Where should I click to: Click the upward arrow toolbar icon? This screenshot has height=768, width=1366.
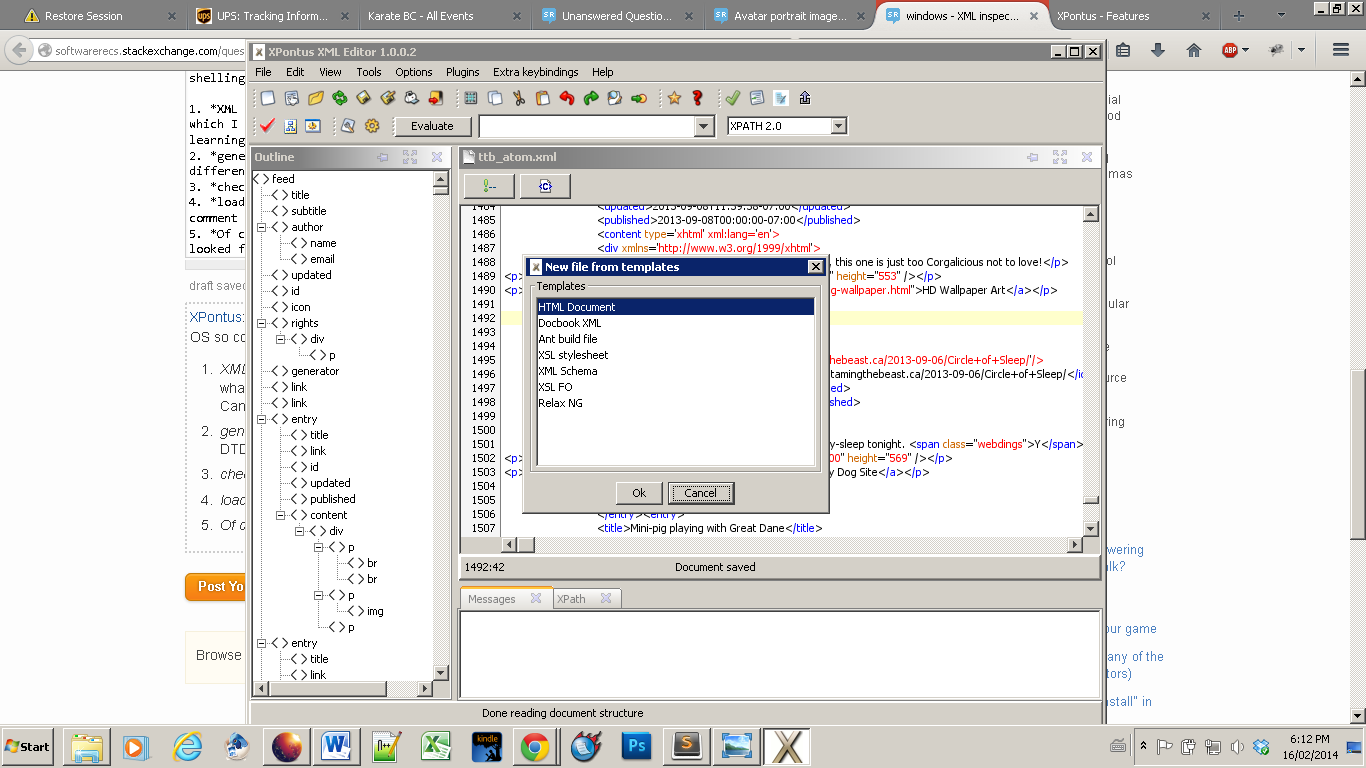805,98
